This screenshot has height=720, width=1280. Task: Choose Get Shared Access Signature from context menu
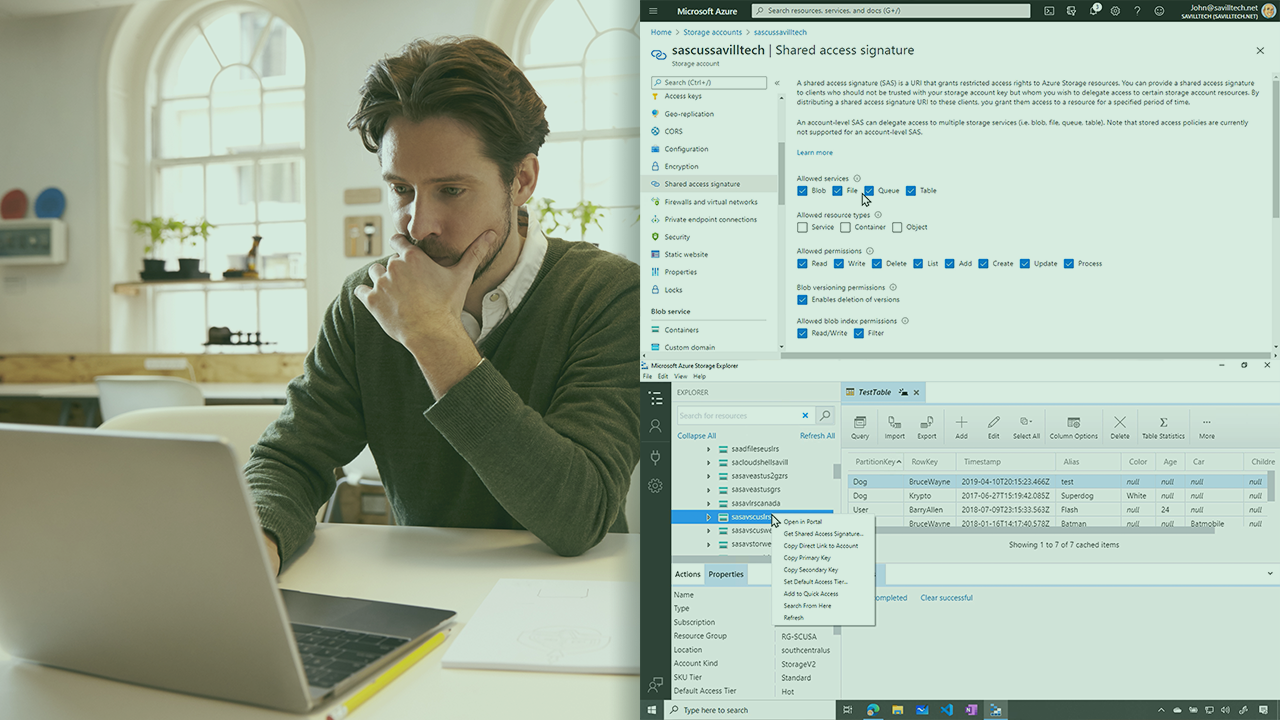(x=822, y=534)
